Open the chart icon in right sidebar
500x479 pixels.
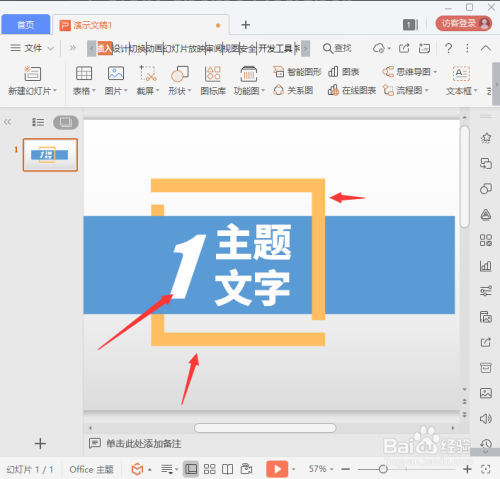point(486,266)
